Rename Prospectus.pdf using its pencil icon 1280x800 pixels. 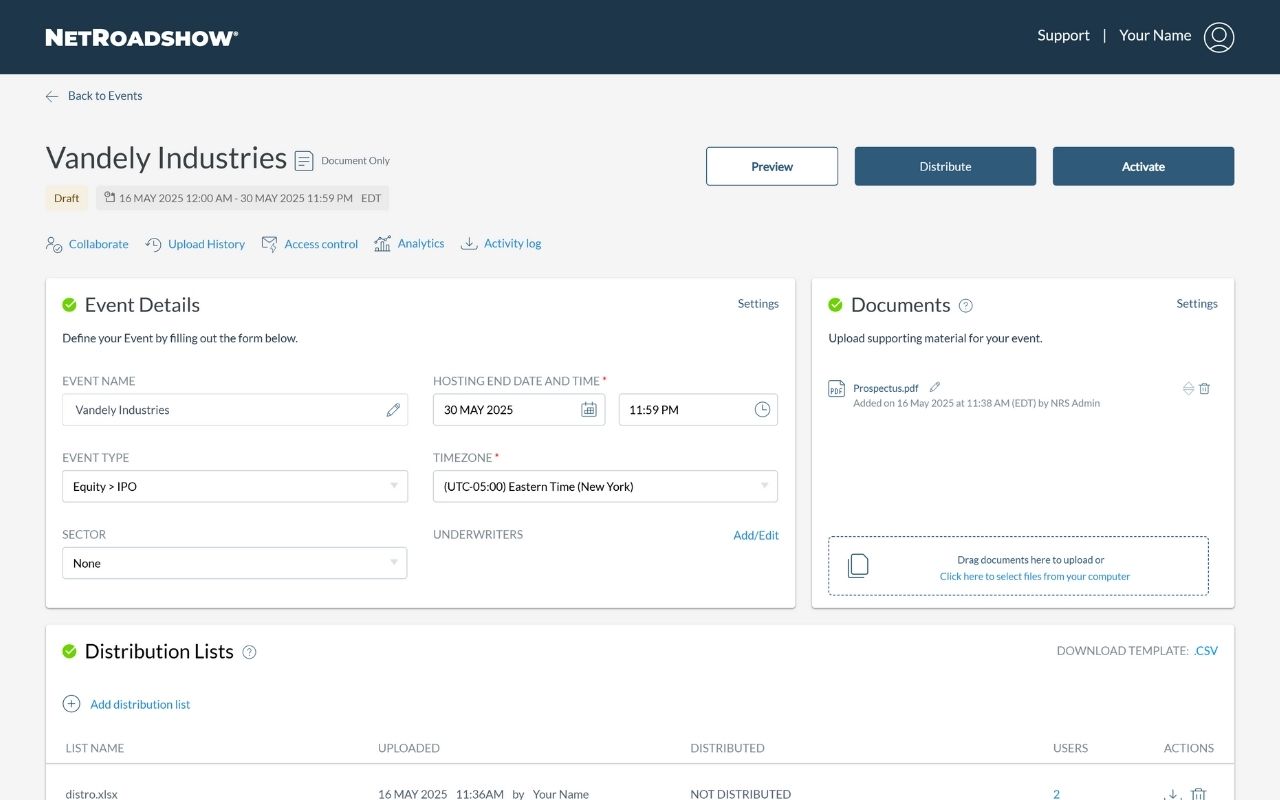click(x=935, y=387)
